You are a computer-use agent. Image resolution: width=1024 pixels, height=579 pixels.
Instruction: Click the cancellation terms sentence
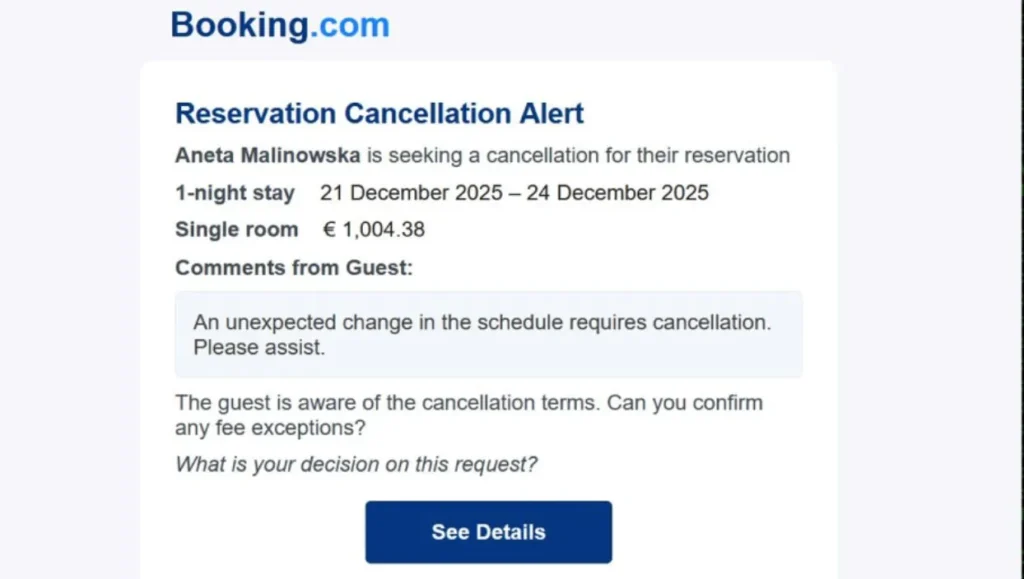pos(468,402)
